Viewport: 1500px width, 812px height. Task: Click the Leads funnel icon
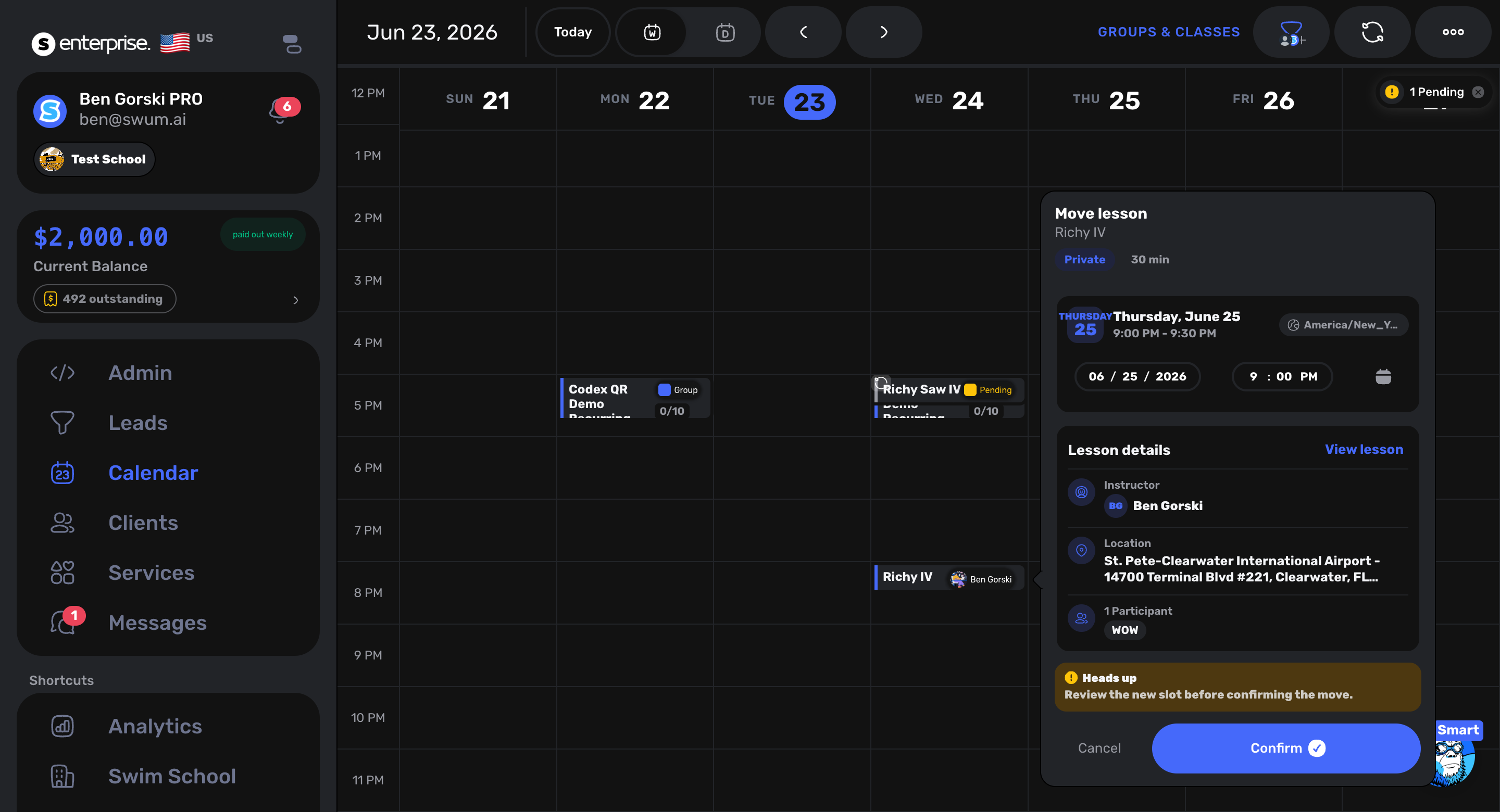pos(63,423)
